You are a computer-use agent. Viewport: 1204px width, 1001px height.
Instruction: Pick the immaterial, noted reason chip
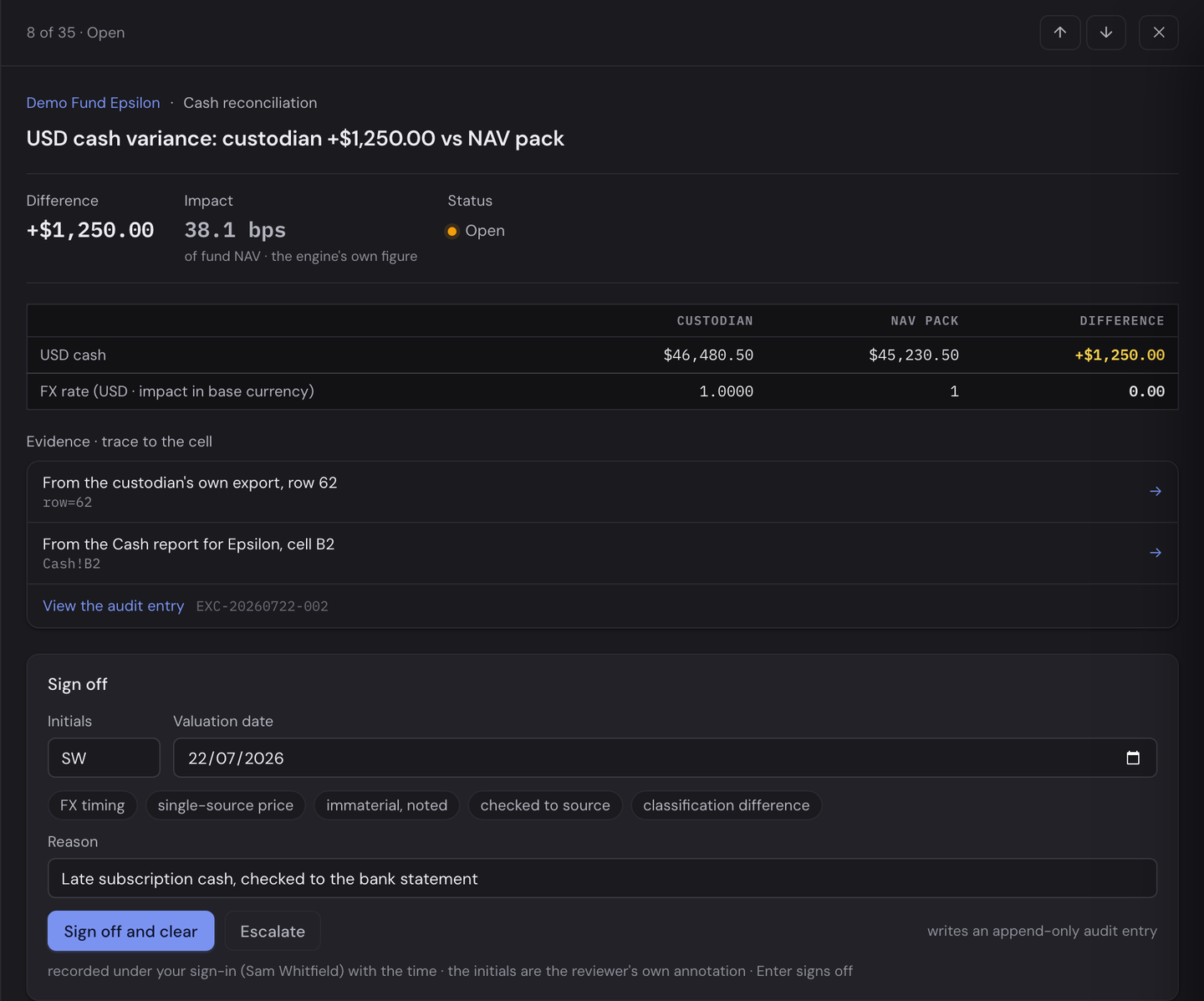point(387,805)
